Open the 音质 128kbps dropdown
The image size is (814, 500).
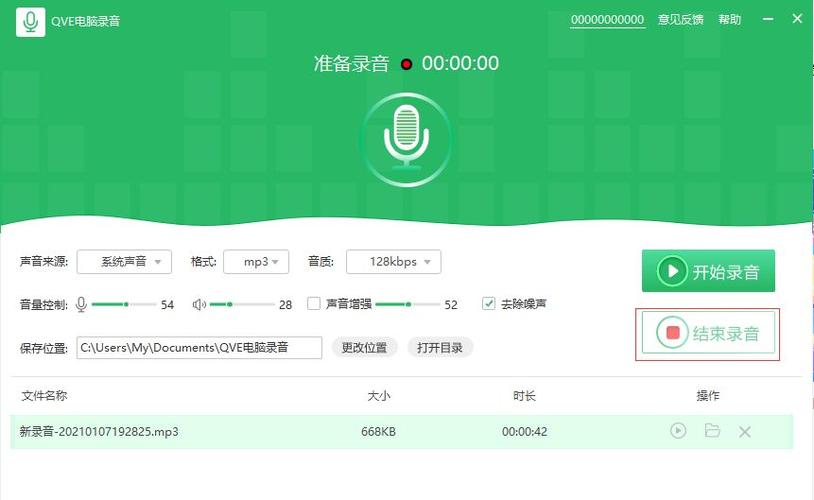tap(394, 262)
